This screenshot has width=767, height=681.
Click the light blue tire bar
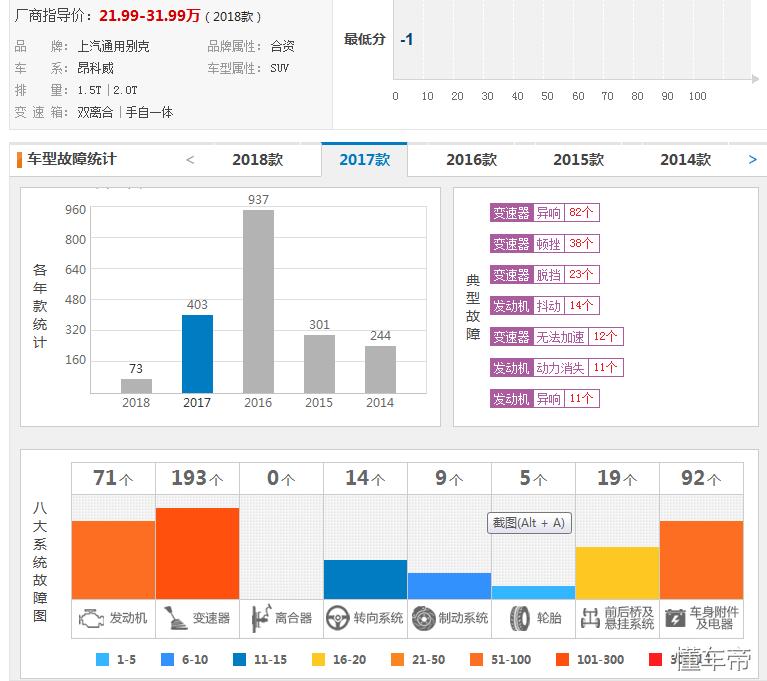(x=534, y=592)
